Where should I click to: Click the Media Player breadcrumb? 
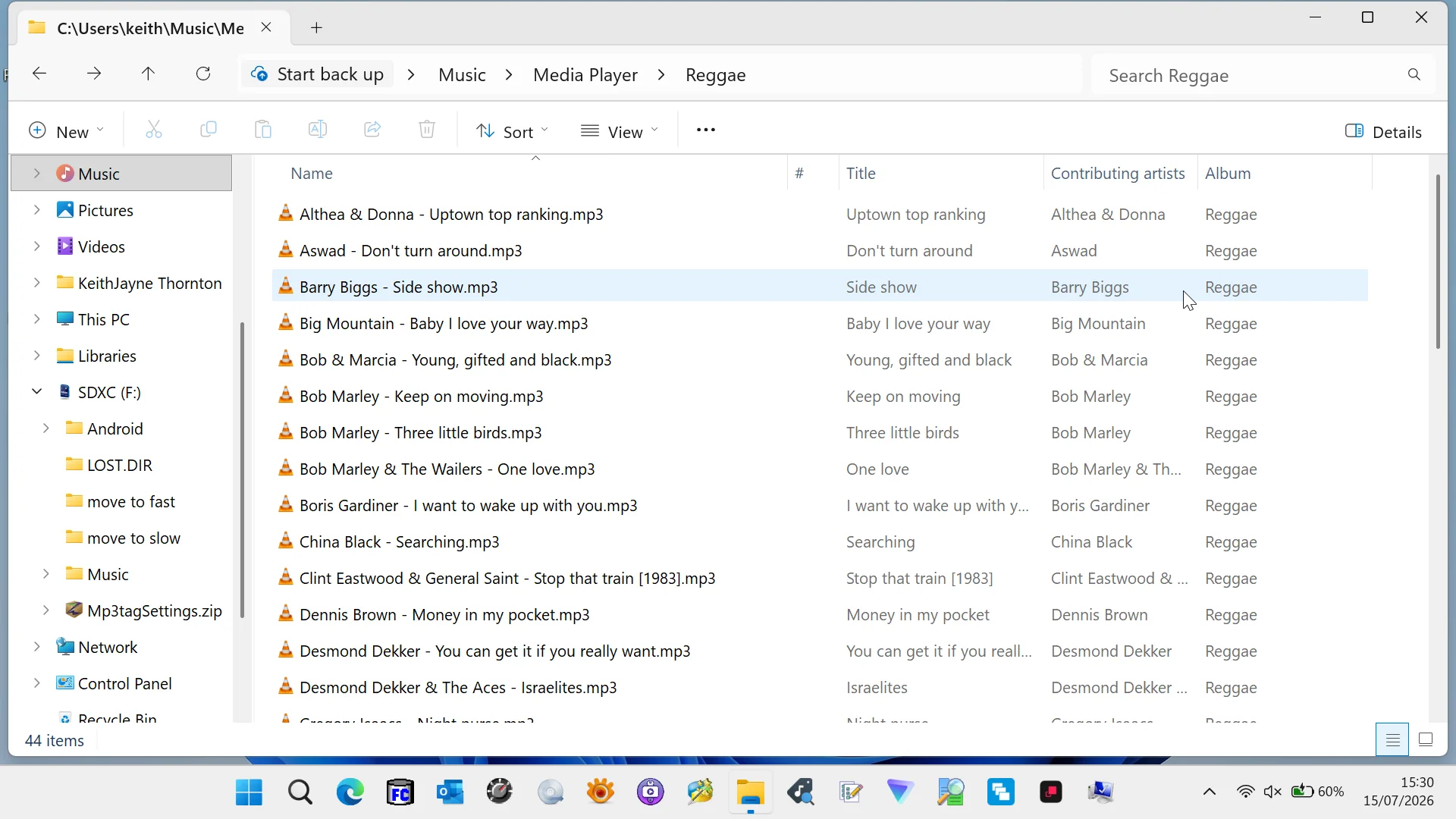pyautogui.click(x=585, y=75)
